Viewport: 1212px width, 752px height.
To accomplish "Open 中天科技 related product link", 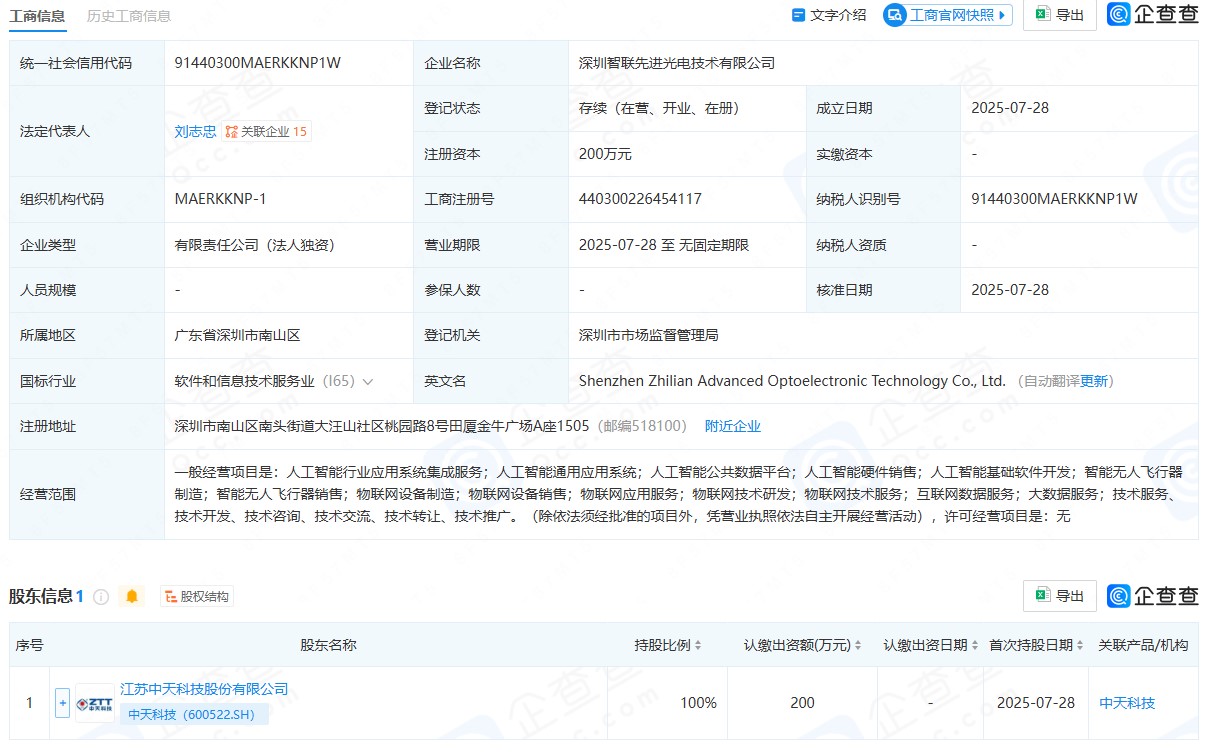I will [1127, 703].
